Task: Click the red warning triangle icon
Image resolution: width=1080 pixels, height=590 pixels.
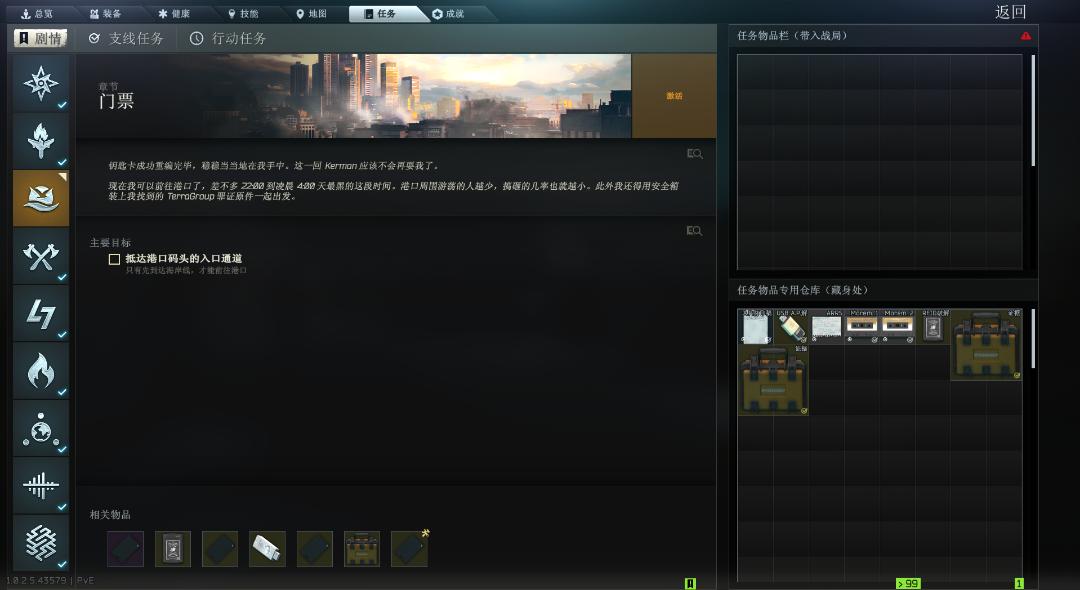Action: click(x=1026, y=36)
